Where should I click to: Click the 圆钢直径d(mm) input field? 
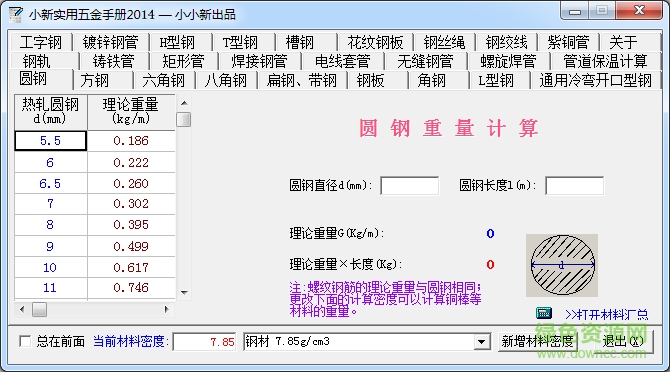pyautogui.click(x=409, y=186)
